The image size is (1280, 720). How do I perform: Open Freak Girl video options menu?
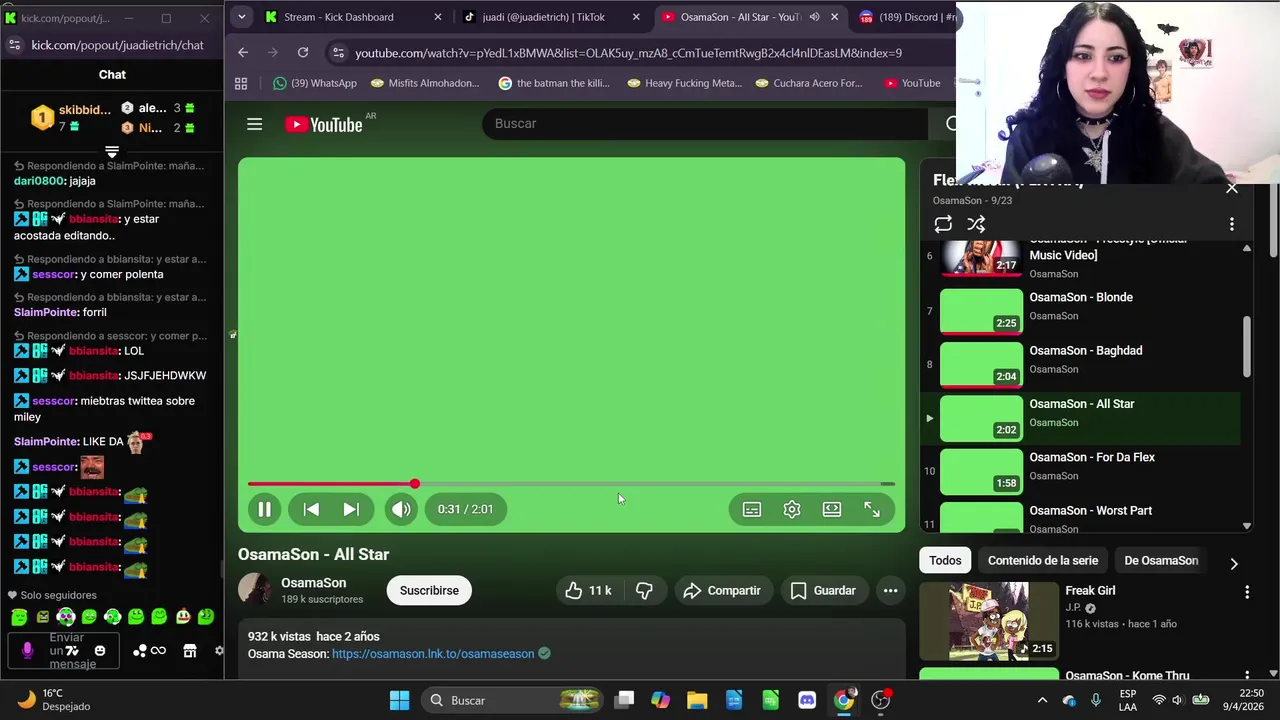click(x=1247, y=592)
